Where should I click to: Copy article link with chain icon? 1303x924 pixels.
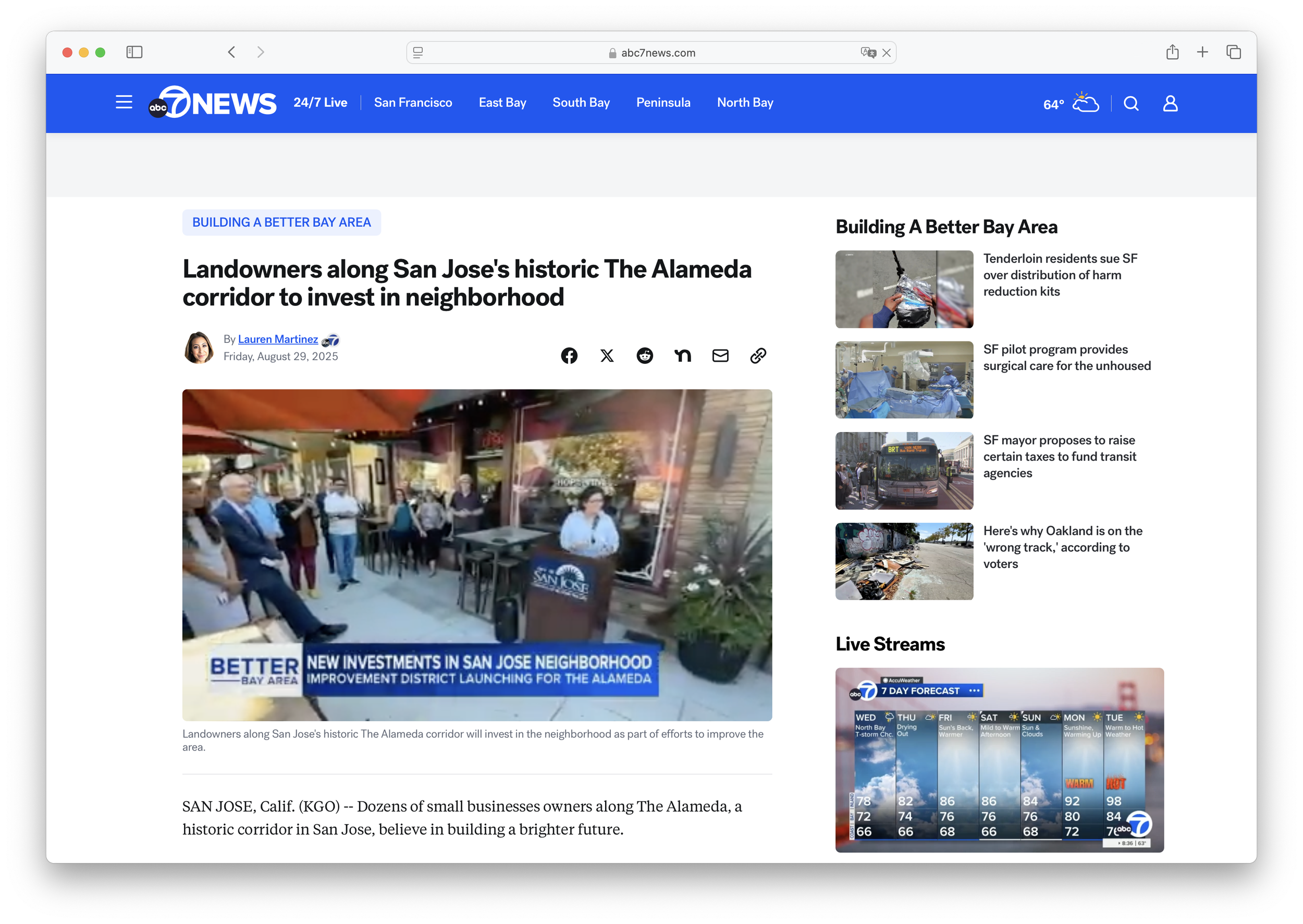click(758, 355)
